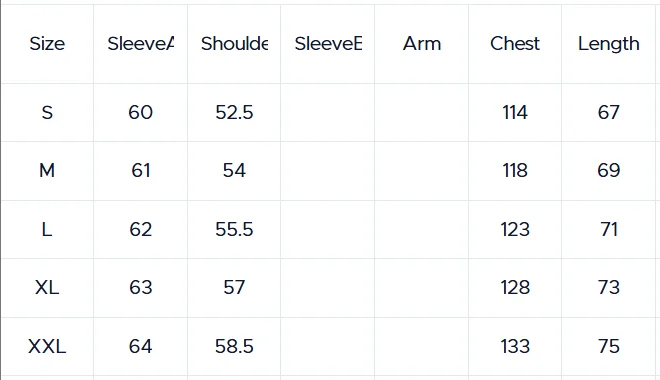Select the Arm header cell
The height and width of the screenshot is (380, 660).
(422, 44)
